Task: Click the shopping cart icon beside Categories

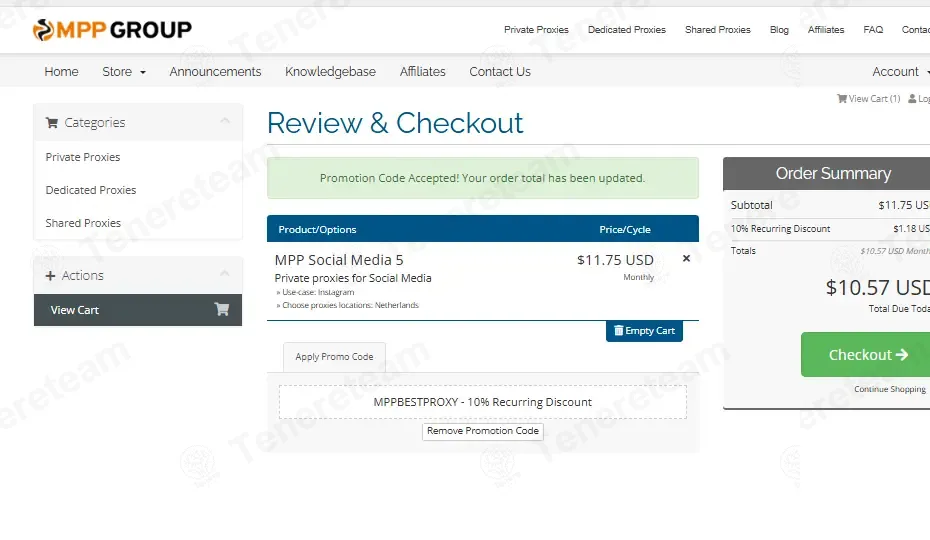Action: 52,123
